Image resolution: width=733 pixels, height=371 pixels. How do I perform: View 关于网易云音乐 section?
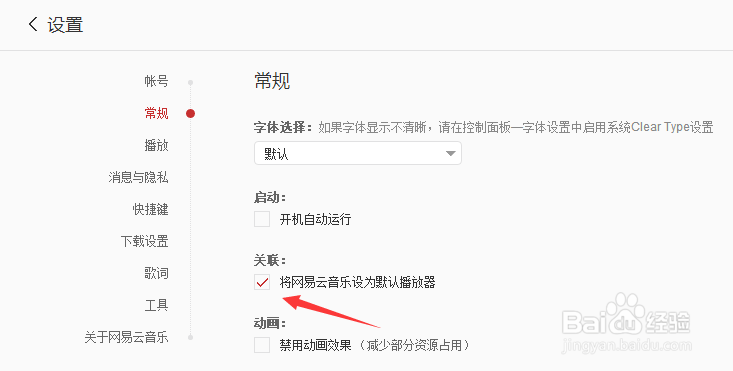(x=126, y=337)
